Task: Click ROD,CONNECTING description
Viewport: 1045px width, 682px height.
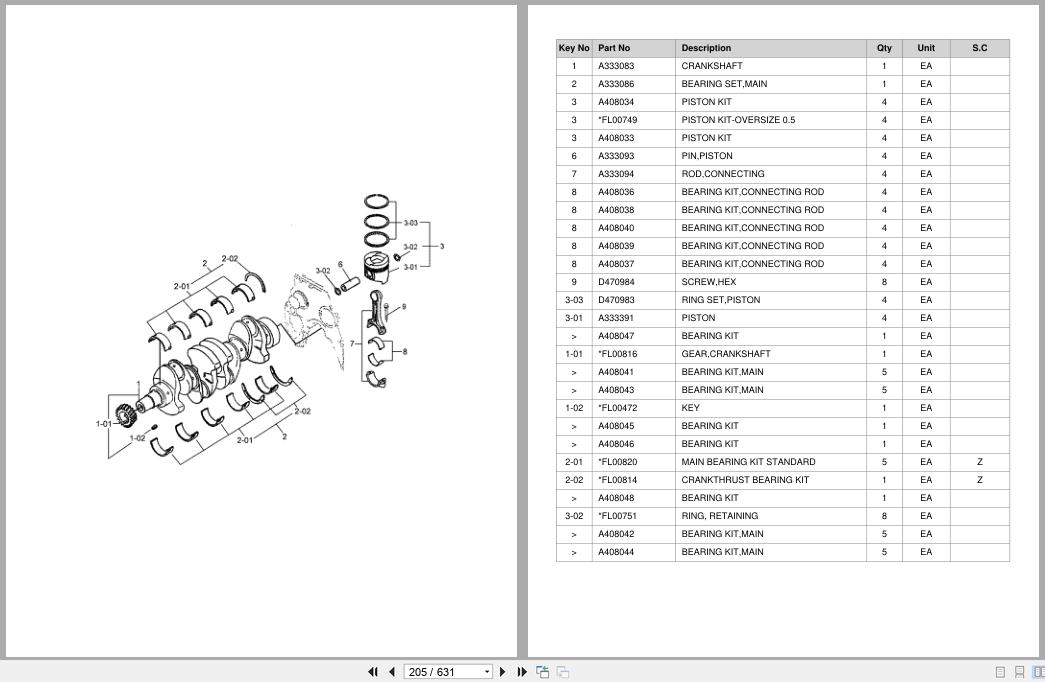Action: point(722,174)
